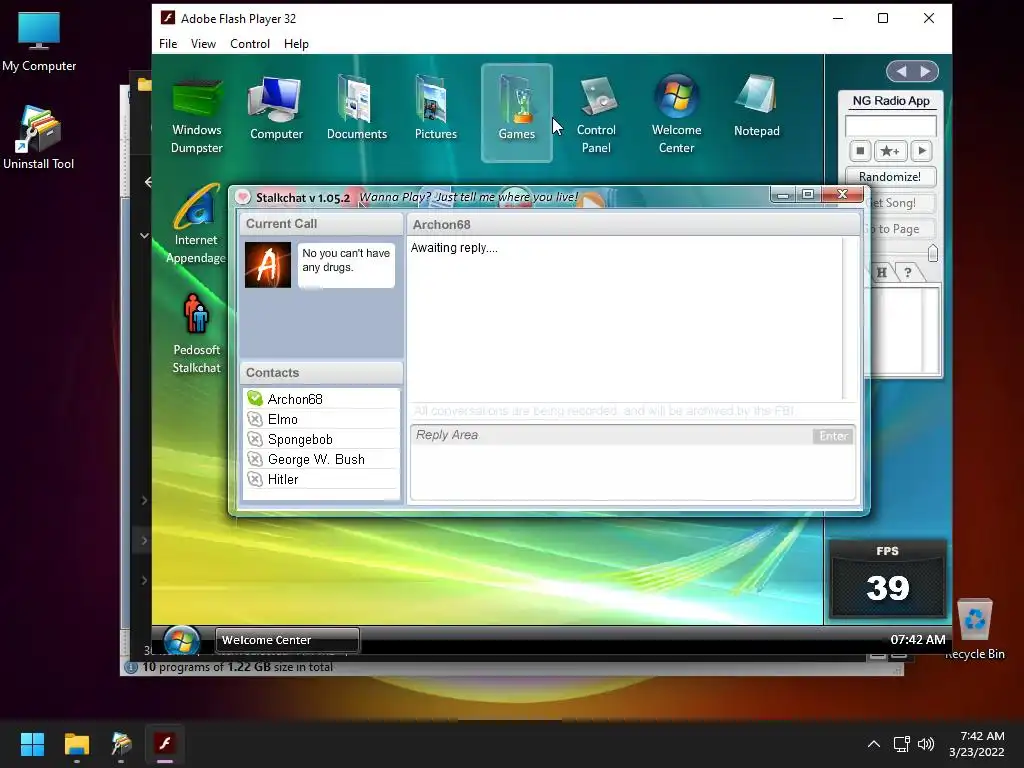Select contact George W. Bush
1024x768 pixels.
[321, 459]
